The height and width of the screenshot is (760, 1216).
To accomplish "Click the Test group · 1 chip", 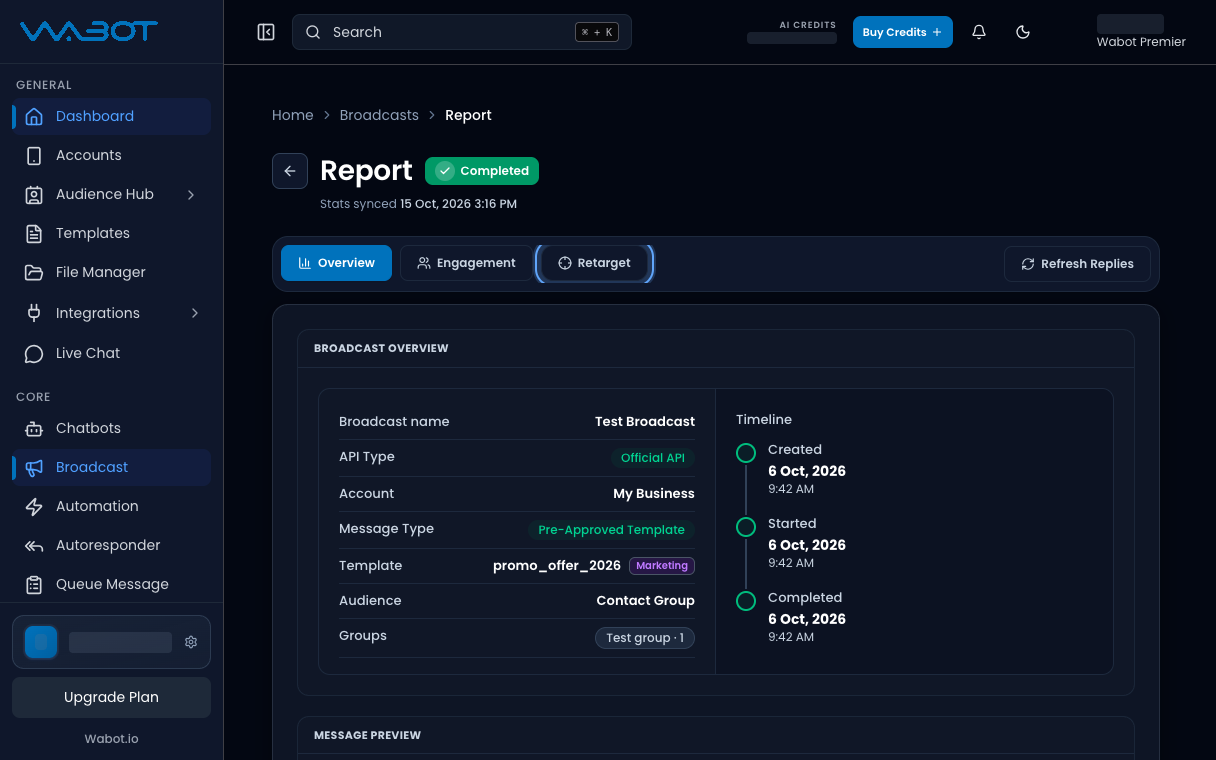I will click(645, 638).
